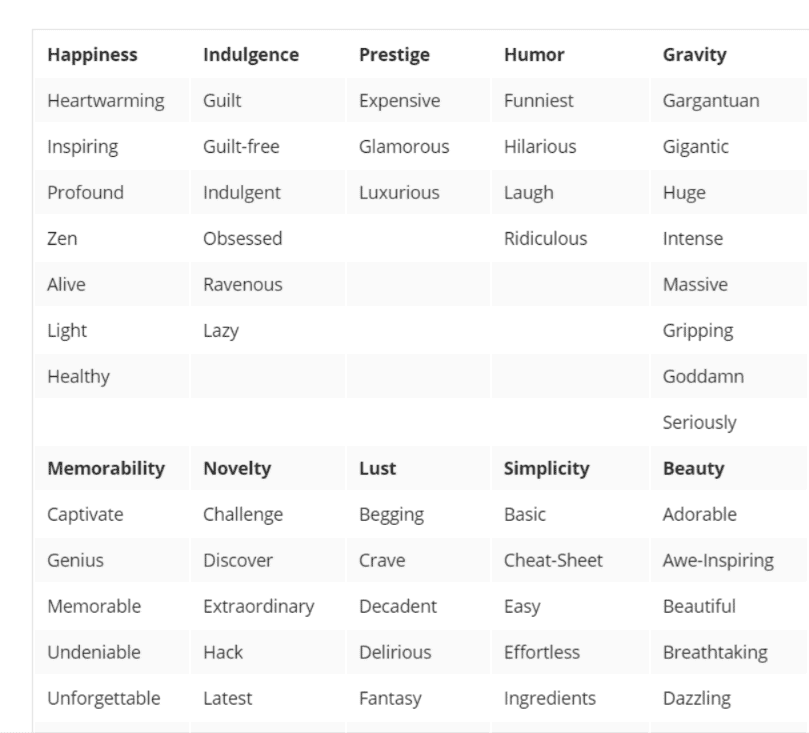Select the word Ridiculous
This screenshot has height=733, width=809.
(545, 238)
